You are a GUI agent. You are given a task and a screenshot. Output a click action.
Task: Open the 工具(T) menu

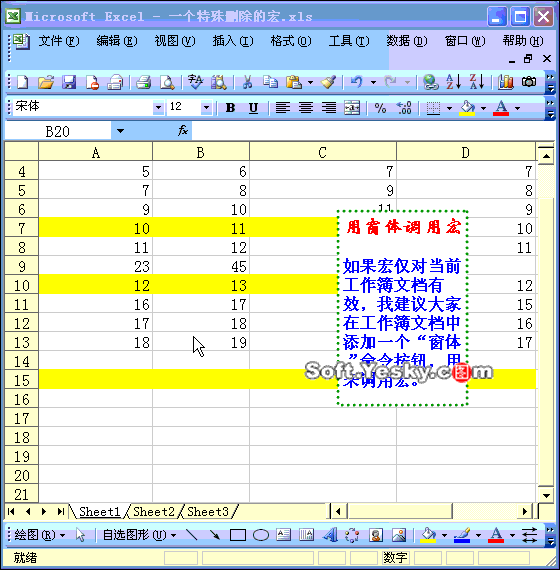(x=348, y=41)
